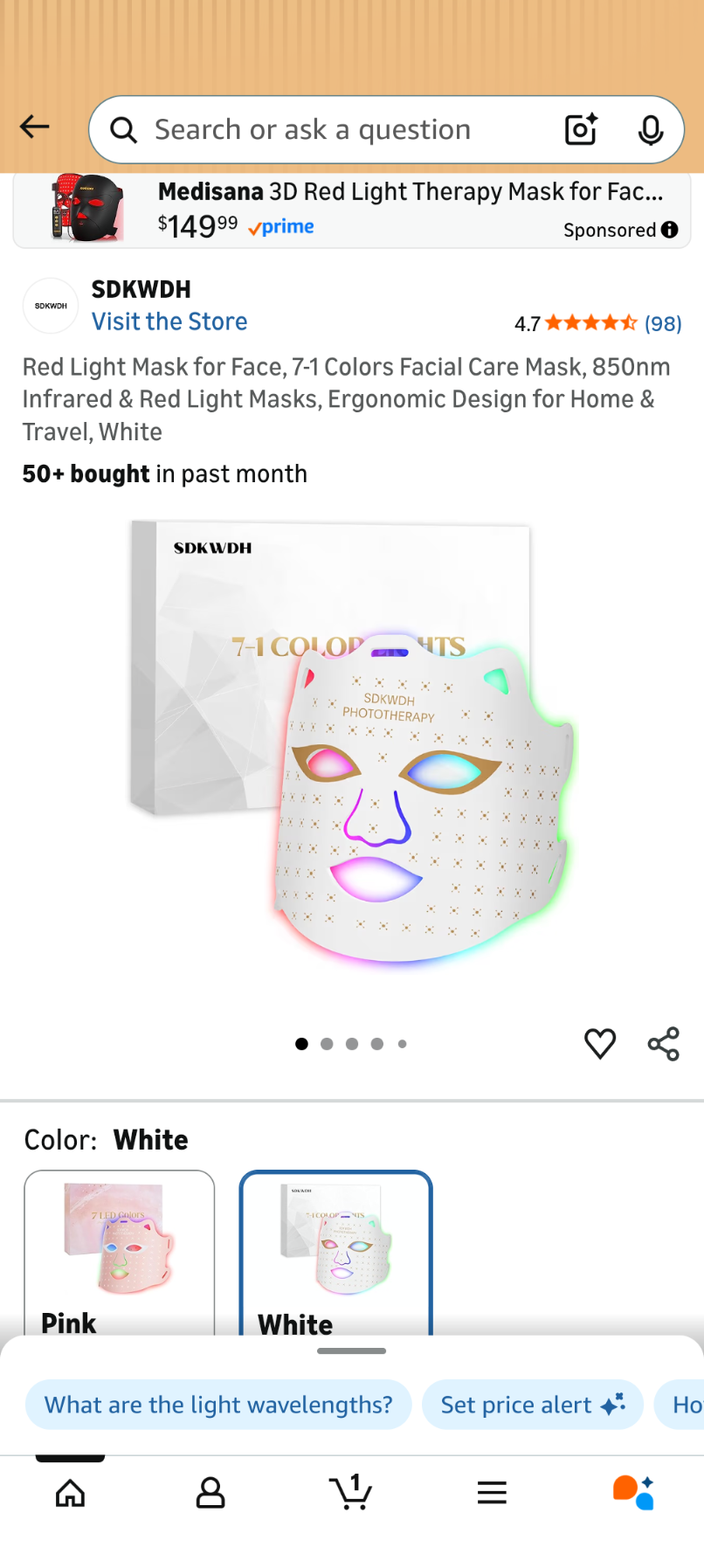Open the 98 customer reviews
This screenshot has width=704, height=1568.
[663, 324]
